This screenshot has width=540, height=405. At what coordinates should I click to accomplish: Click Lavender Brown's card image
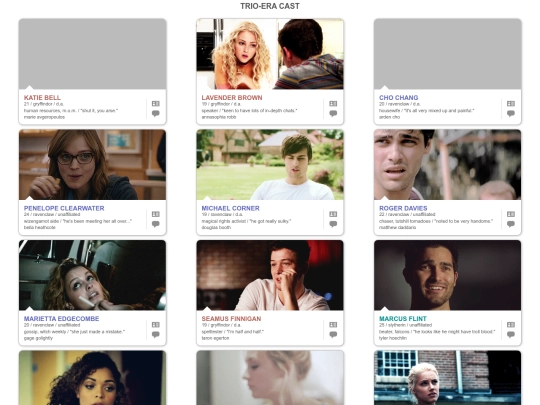[270, 54]
